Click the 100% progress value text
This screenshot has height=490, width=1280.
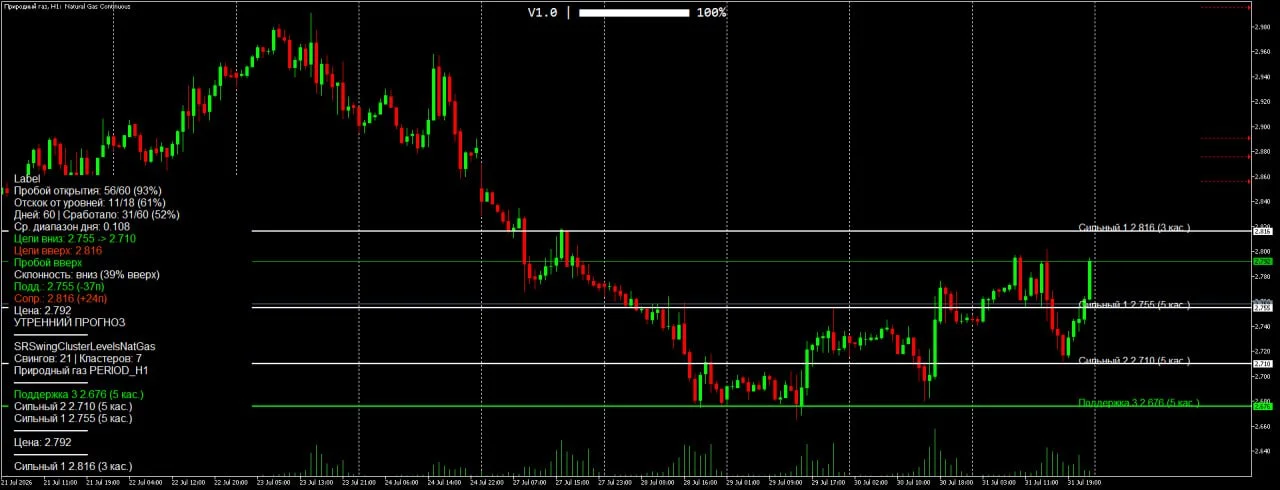pos(711,13)
